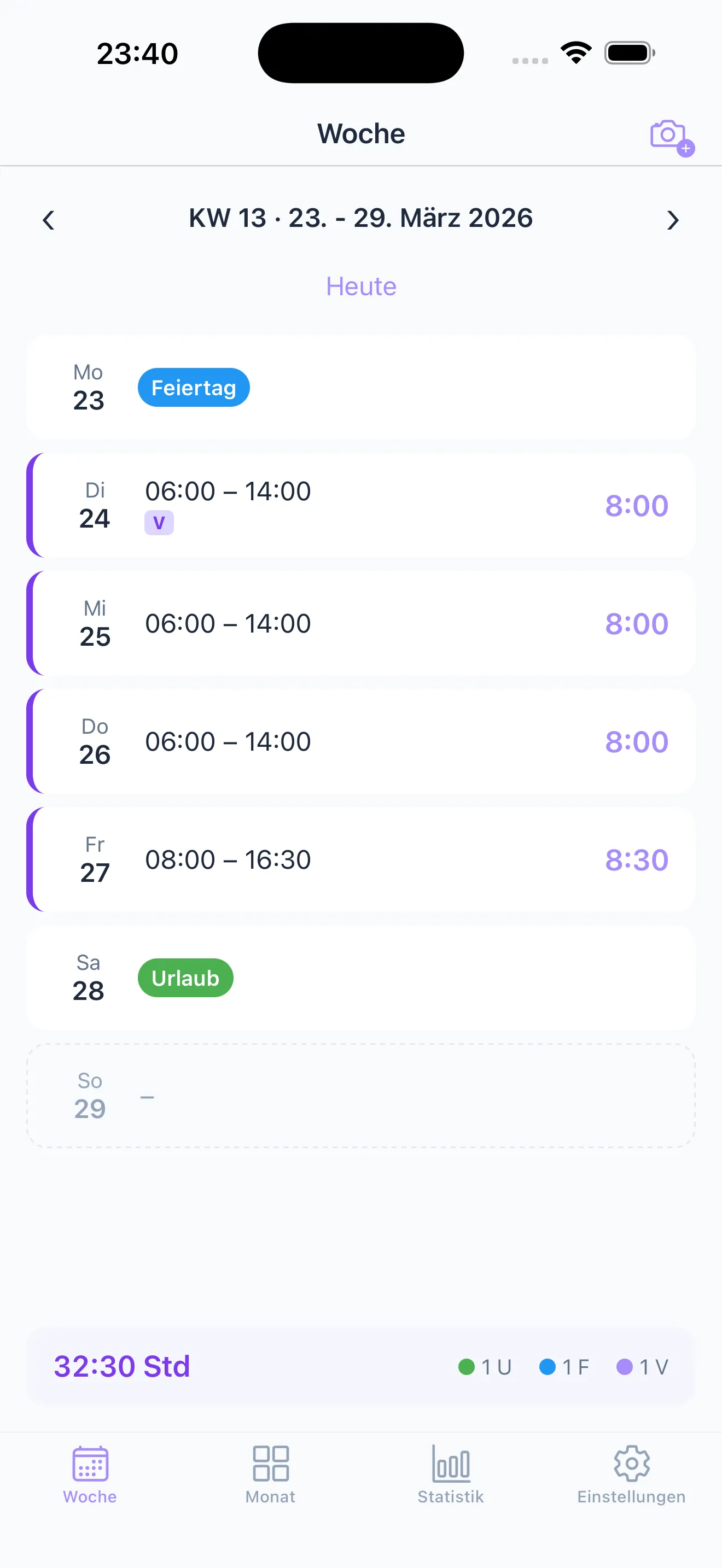This screenshot has width=722, height=1568.
Task: Select the empty Sunday 29 entry
Action: click(x=361, y=1096)
